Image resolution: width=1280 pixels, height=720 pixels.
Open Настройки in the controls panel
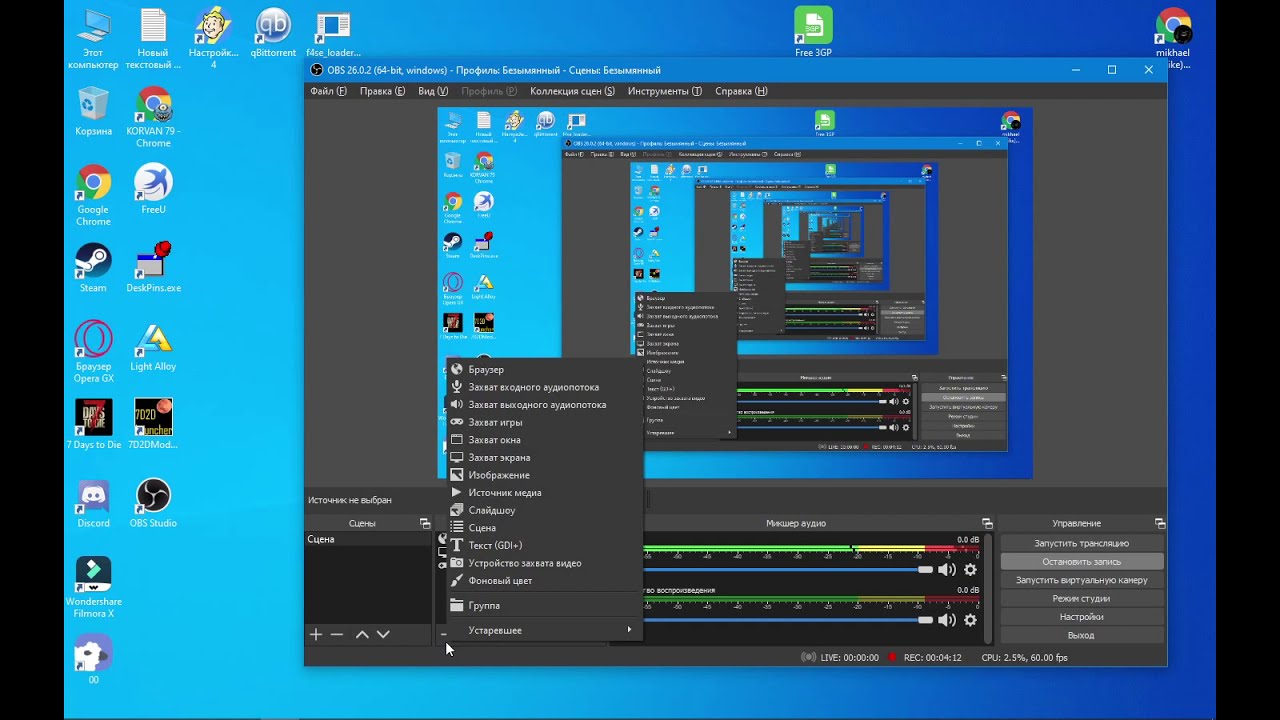[x=1082, y=617]
